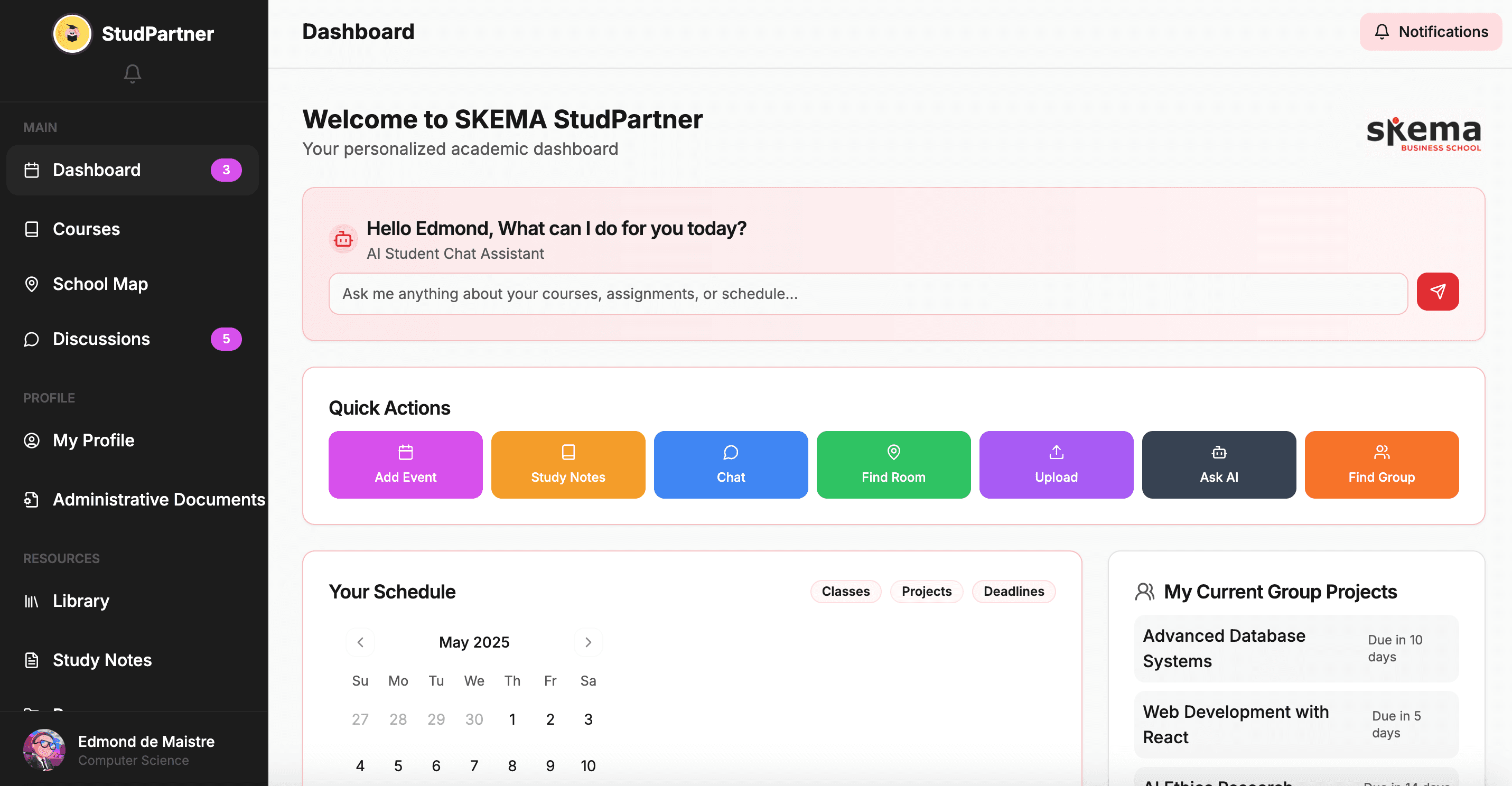
Task: Click the Notifications button in header
Action: [x=1431, y=32]
